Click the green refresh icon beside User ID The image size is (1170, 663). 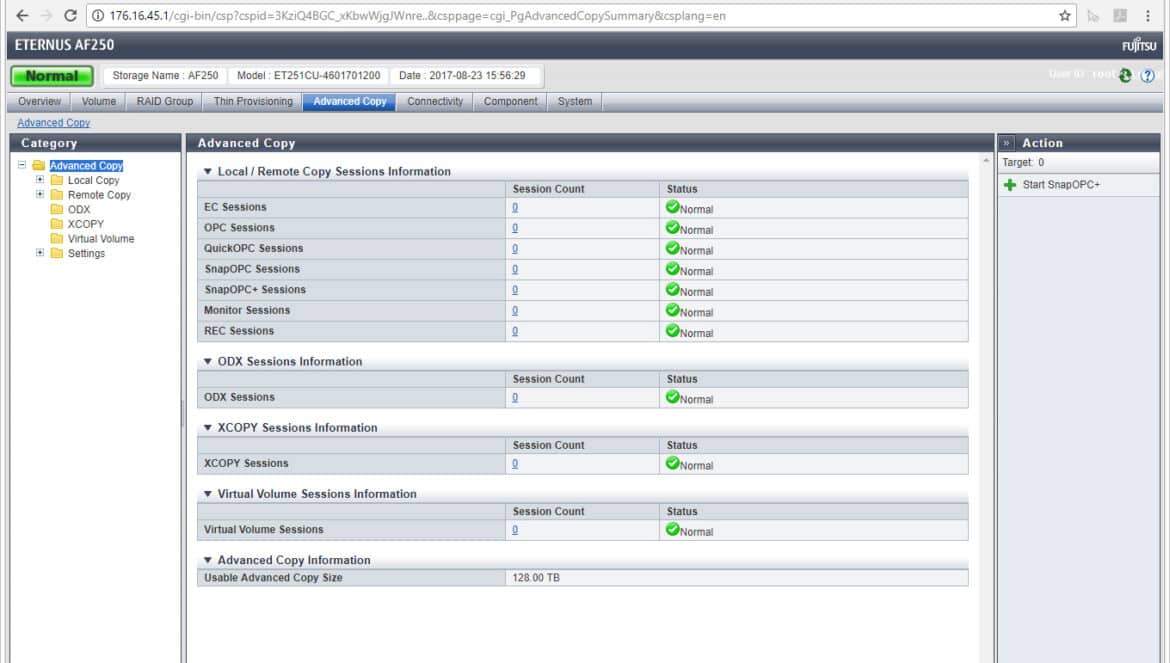(x=1125, y=75)
